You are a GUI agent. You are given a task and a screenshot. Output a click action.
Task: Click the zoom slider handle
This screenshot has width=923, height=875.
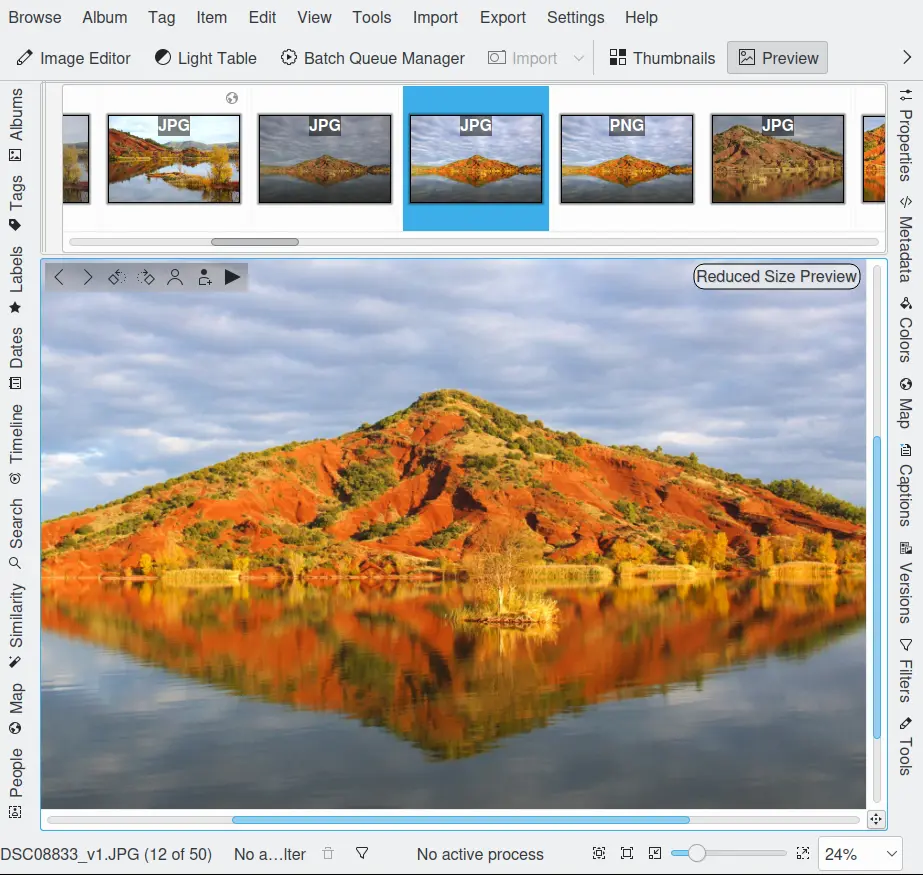coord(697,853)
